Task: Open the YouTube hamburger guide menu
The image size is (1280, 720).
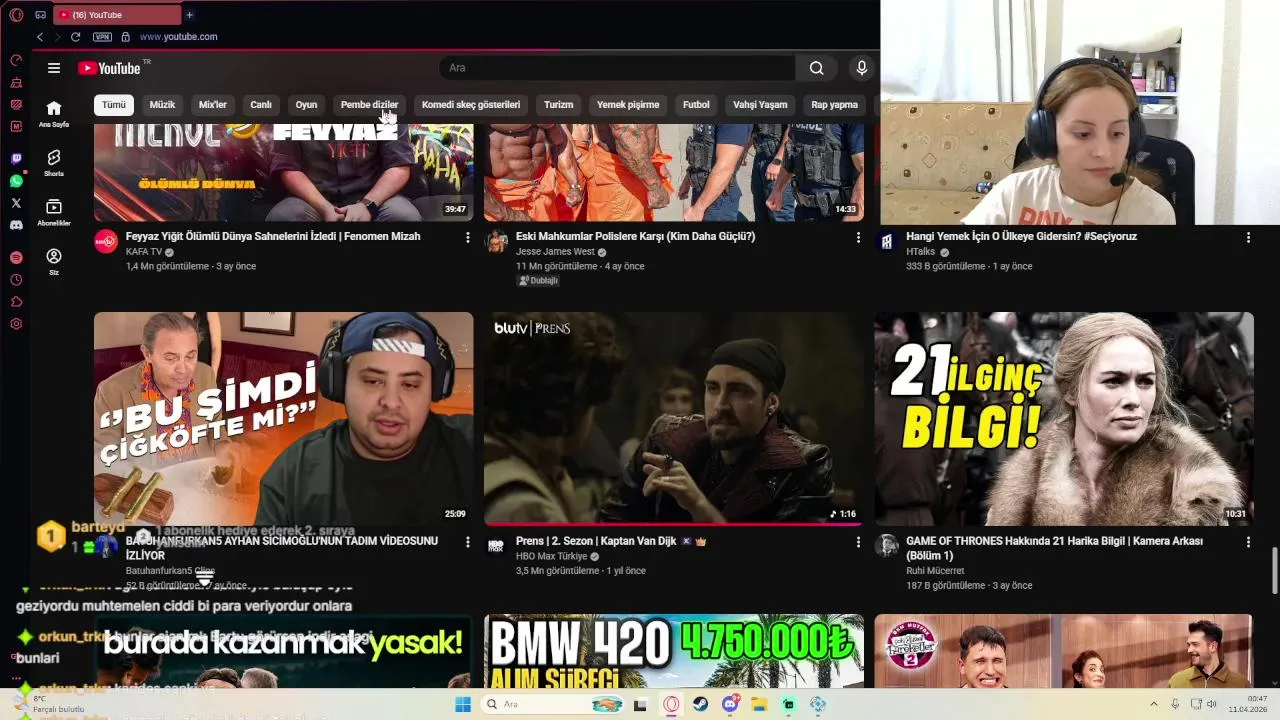Action: (54, 68)
